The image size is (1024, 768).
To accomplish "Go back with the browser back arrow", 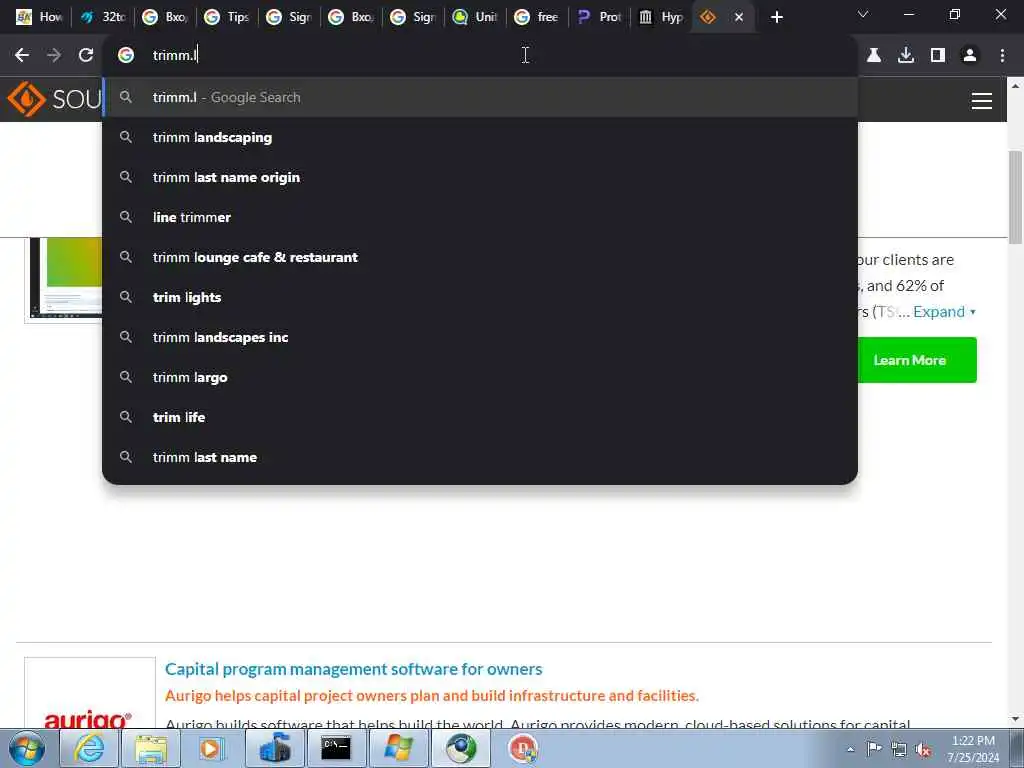I will [x=22, y=56].
